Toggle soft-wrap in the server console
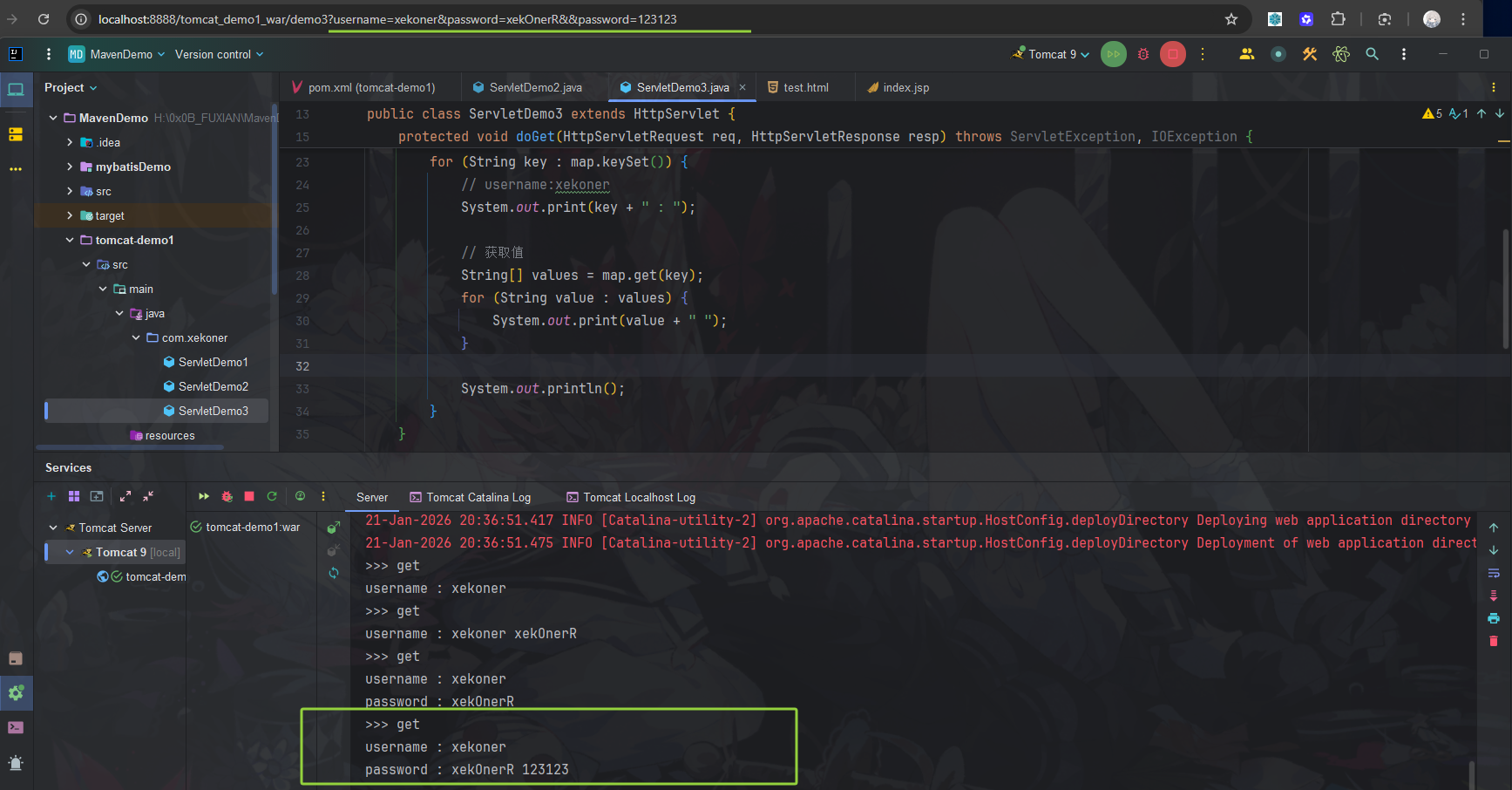This screenshot has width=1512, height=790. click(1493, 574)
